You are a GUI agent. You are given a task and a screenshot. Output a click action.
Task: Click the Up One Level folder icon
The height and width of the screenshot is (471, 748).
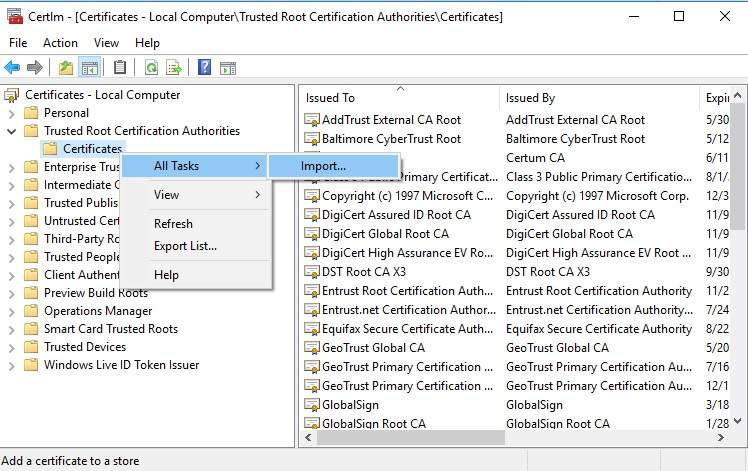66,68
